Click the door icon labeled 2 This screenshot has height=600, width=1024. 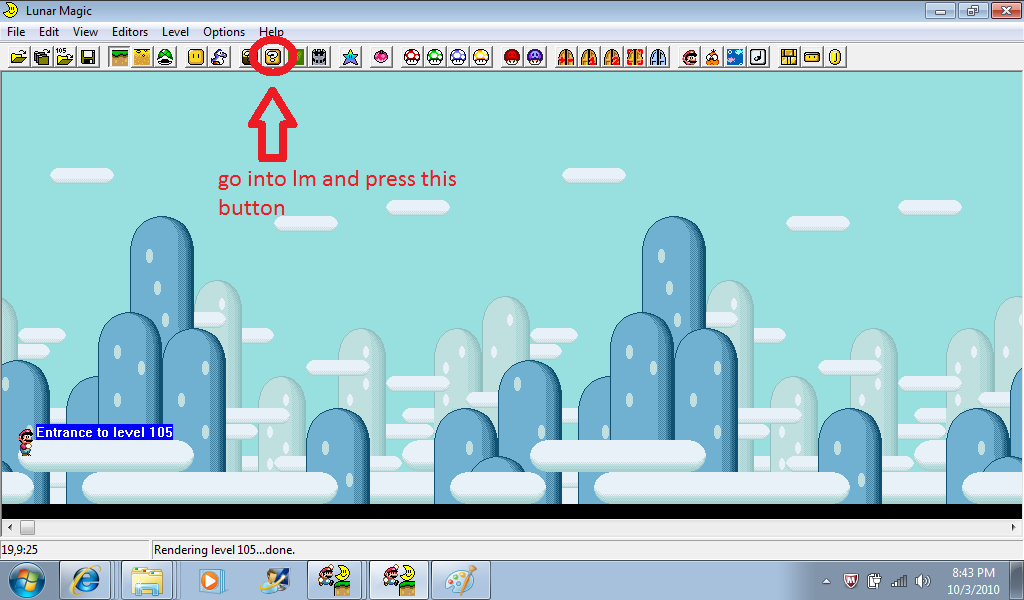(613, 57)
